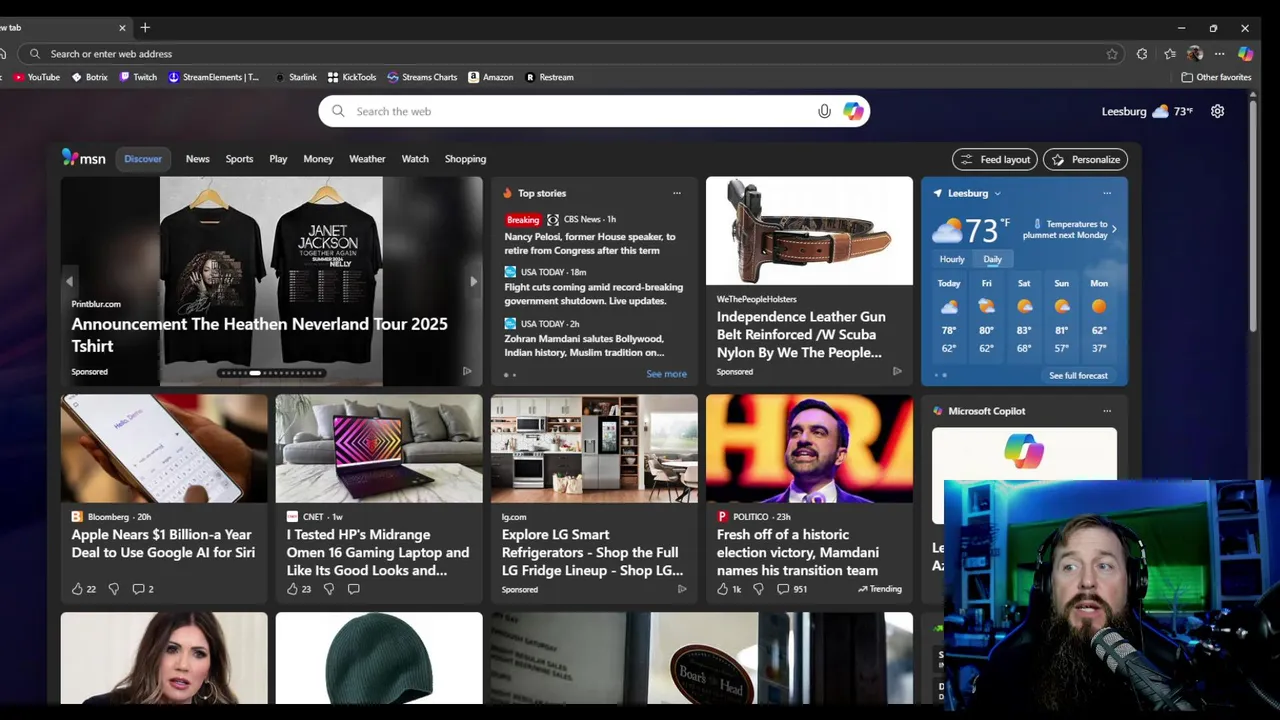The width and height of the screenshot is (1280, 720).
Task: Click See full forecast link
Action: pos(1078,375)
